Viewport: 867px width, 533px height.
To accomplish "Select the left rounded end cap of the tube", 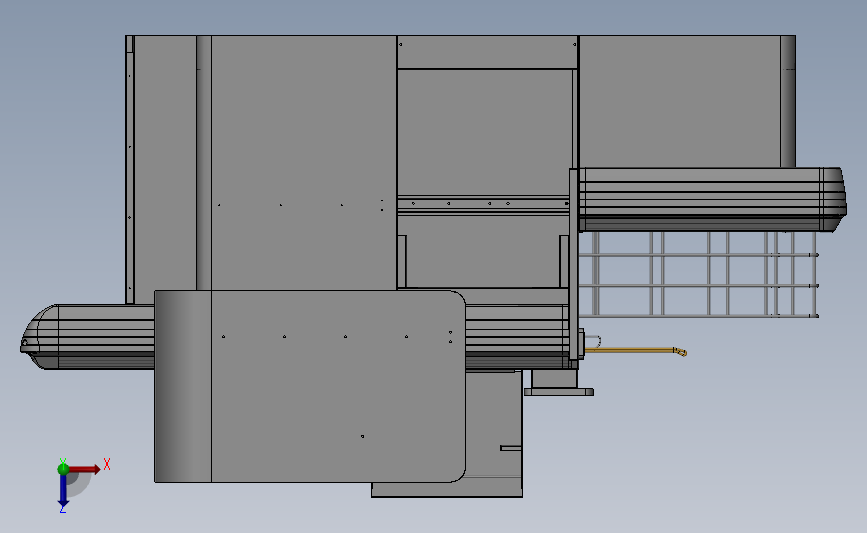I will 39,337.
